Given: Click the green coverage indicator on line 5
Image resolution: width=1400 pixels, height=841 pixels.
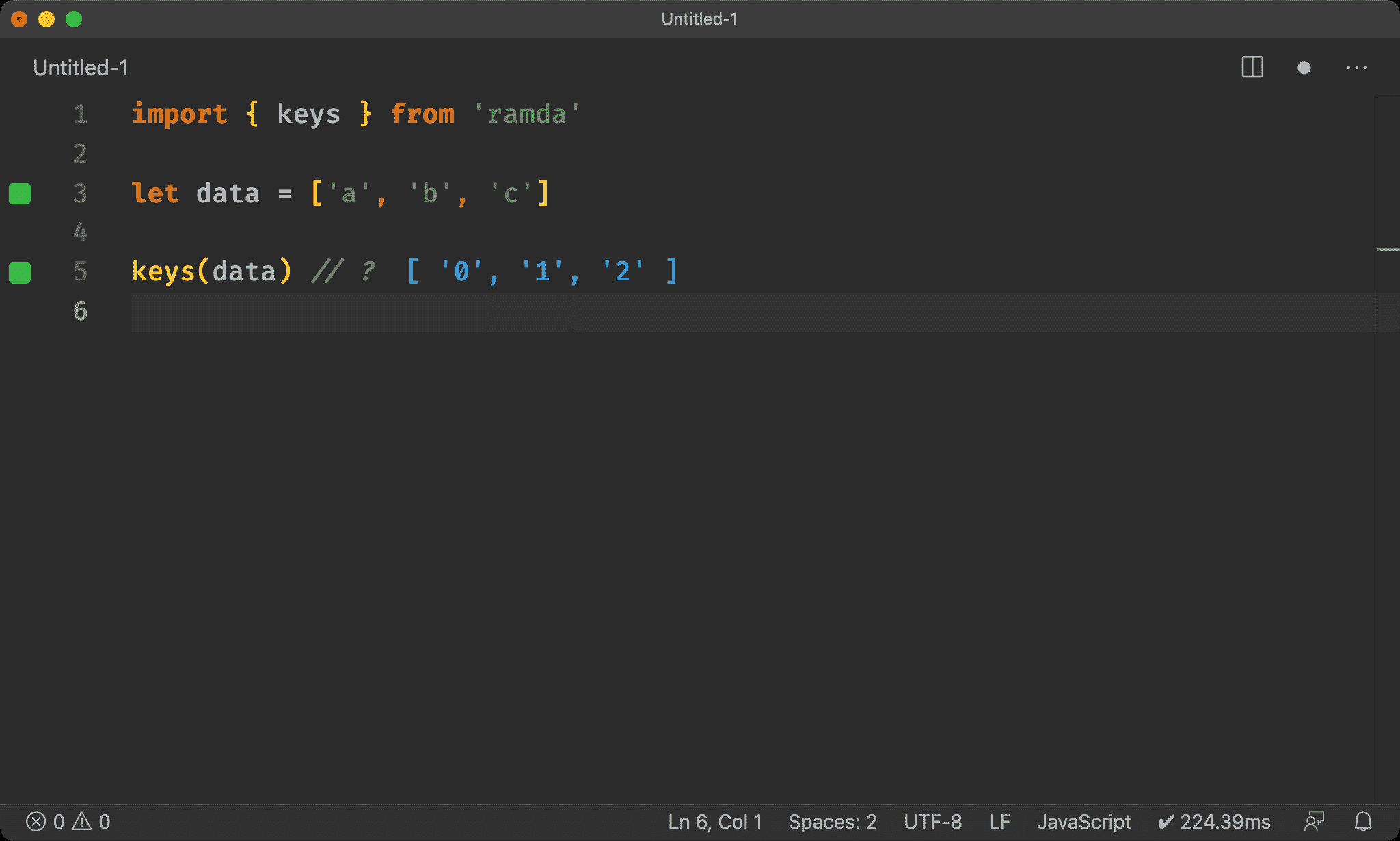Looking at the screenshot, I should tap(20, 272).
